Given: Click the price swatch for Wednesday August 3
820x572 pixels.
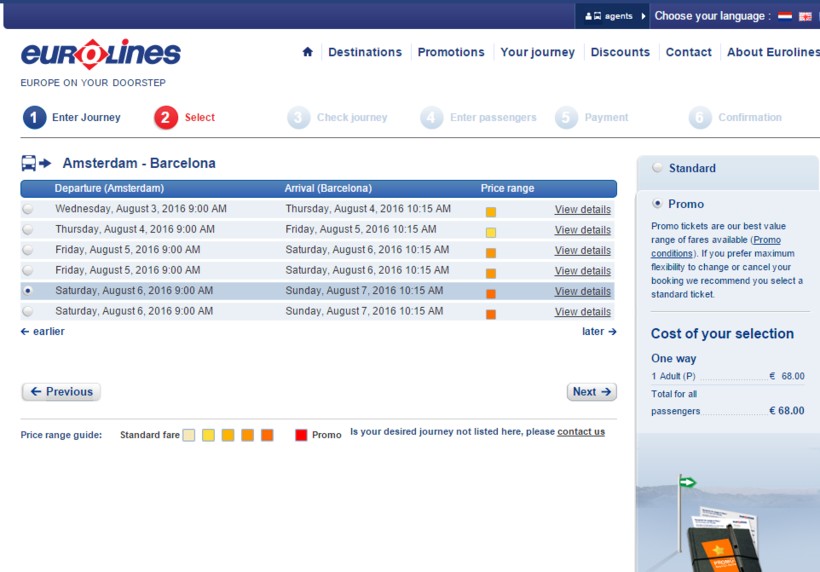Looking at the screenshot, I should tap(491, 212).
